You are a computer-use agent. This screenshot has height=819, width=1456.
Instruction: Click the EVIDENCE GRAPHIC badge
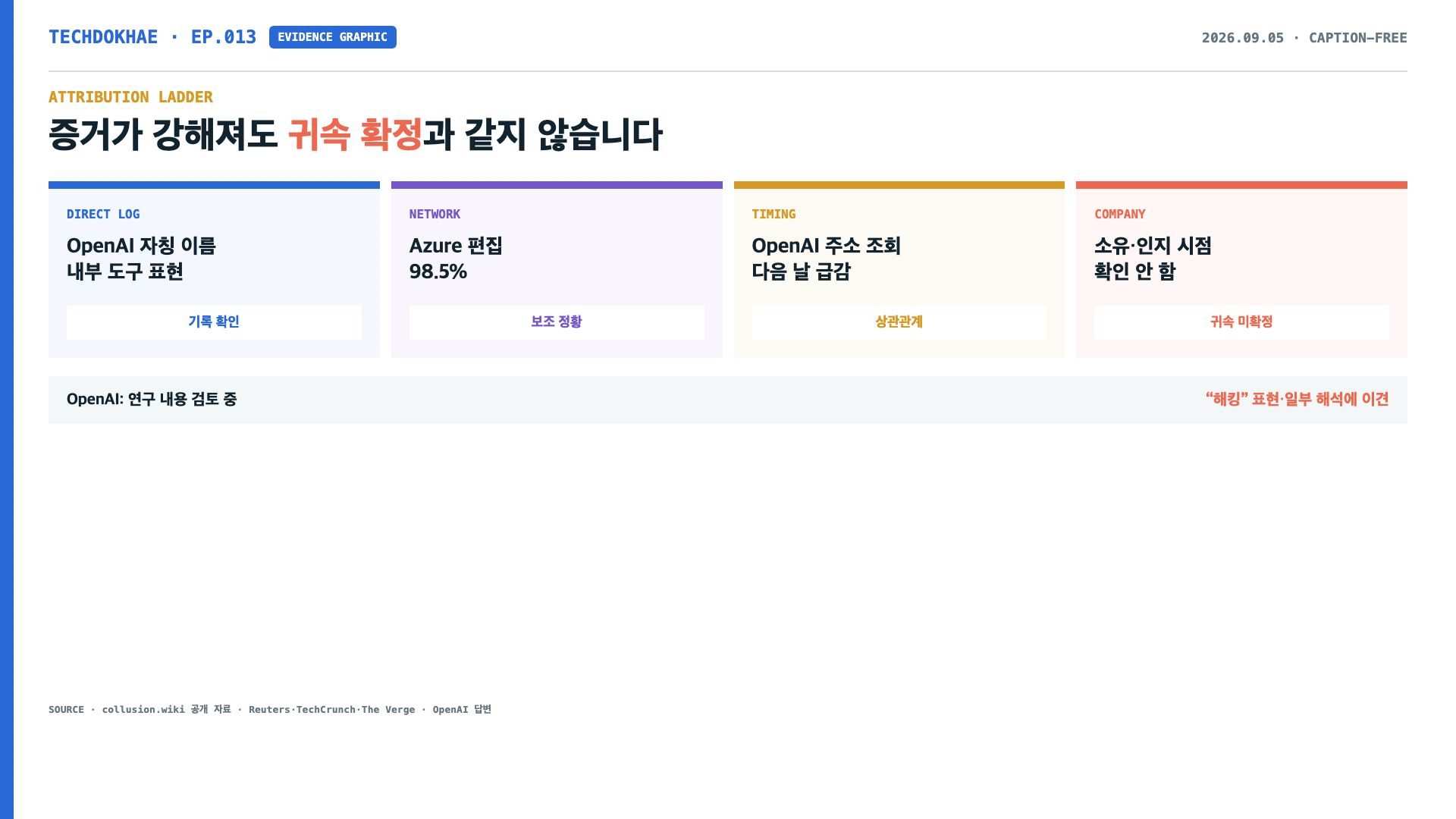[x=332, y=37]
